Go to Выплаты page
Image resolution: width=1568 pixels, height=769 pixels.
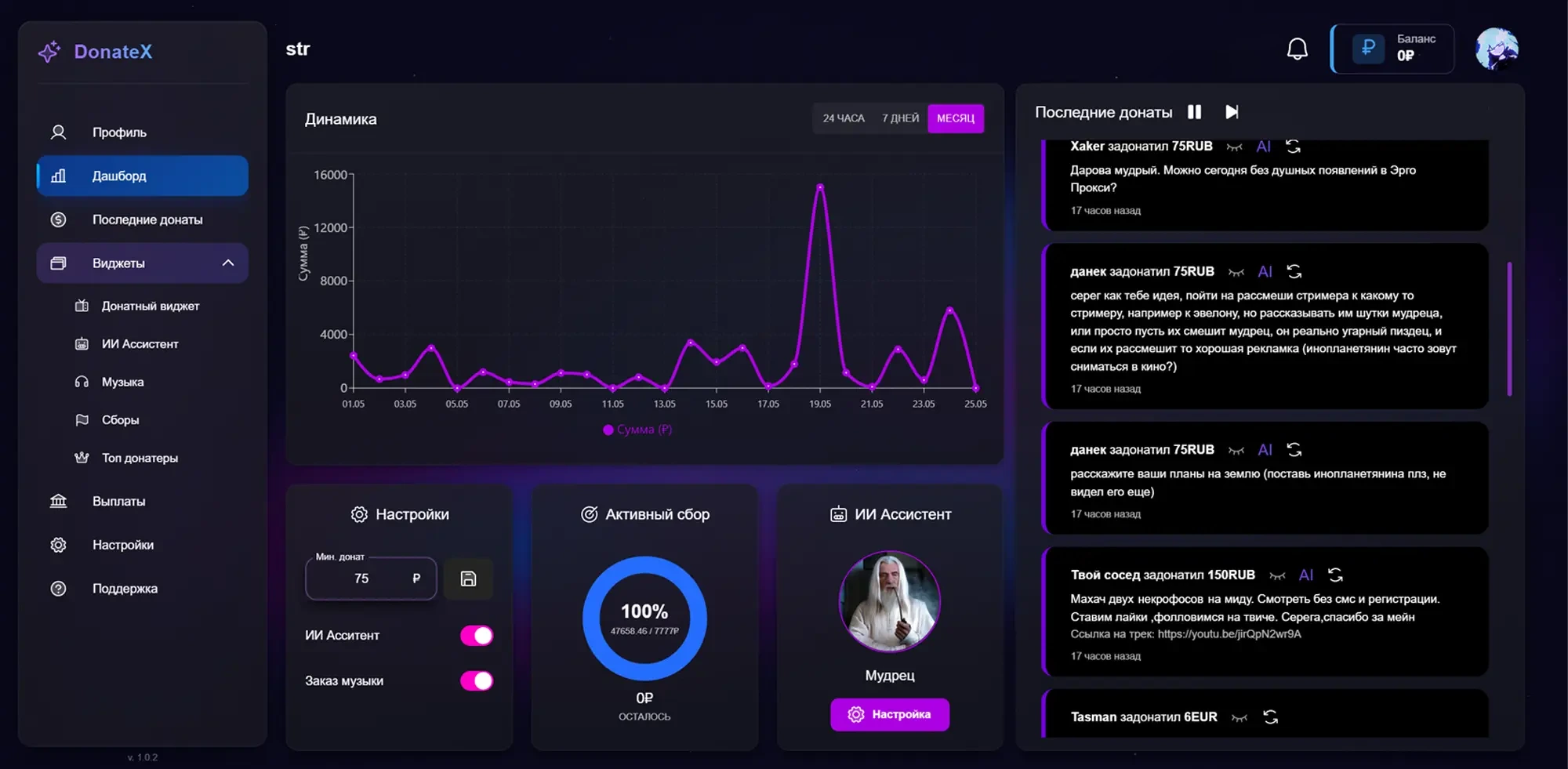coord(143,502)
